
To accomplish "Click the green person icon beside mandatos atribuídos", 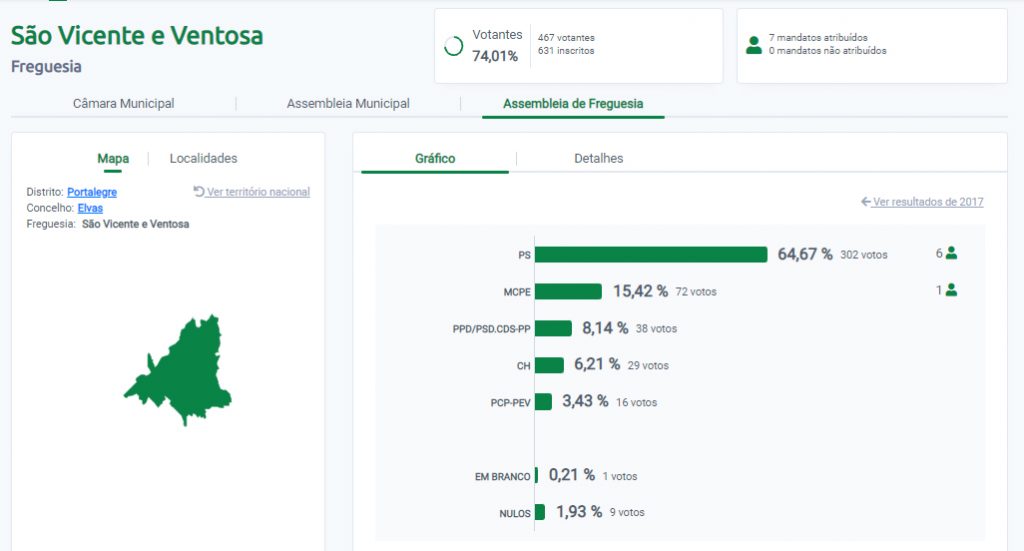I will (x=754, y=45).
